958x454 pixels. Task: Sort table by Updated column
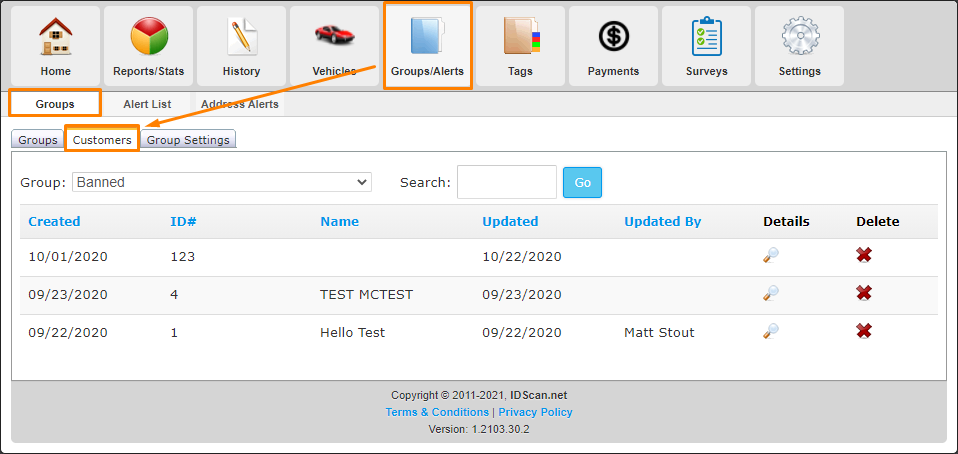pyautogui.click(x=510, y=221)
